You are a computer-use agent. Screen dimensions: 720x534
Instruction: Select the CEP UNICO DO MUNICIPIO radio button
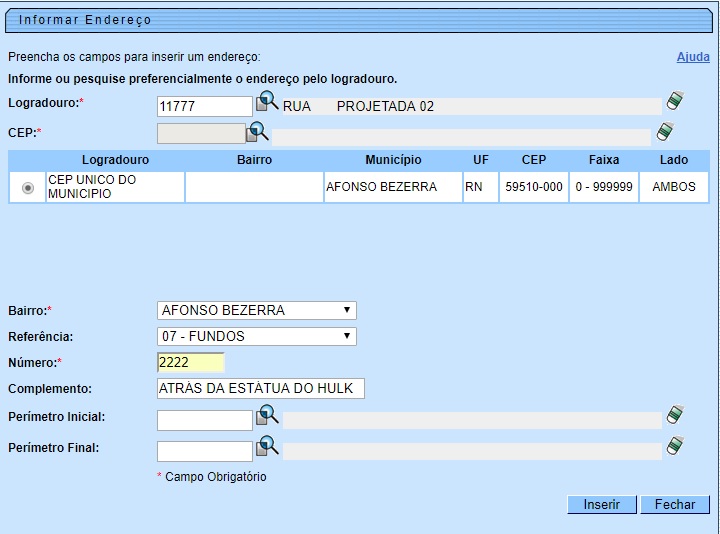coord(27,188)
